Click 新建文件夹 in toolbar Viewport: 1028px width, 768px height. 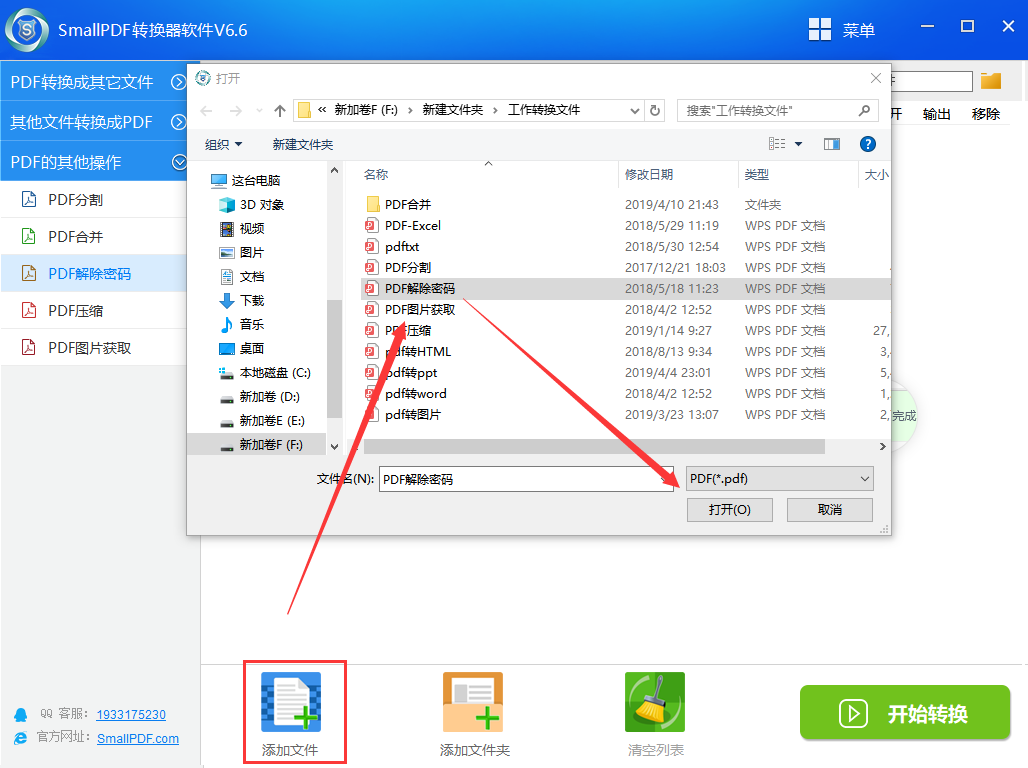point(303,144)
